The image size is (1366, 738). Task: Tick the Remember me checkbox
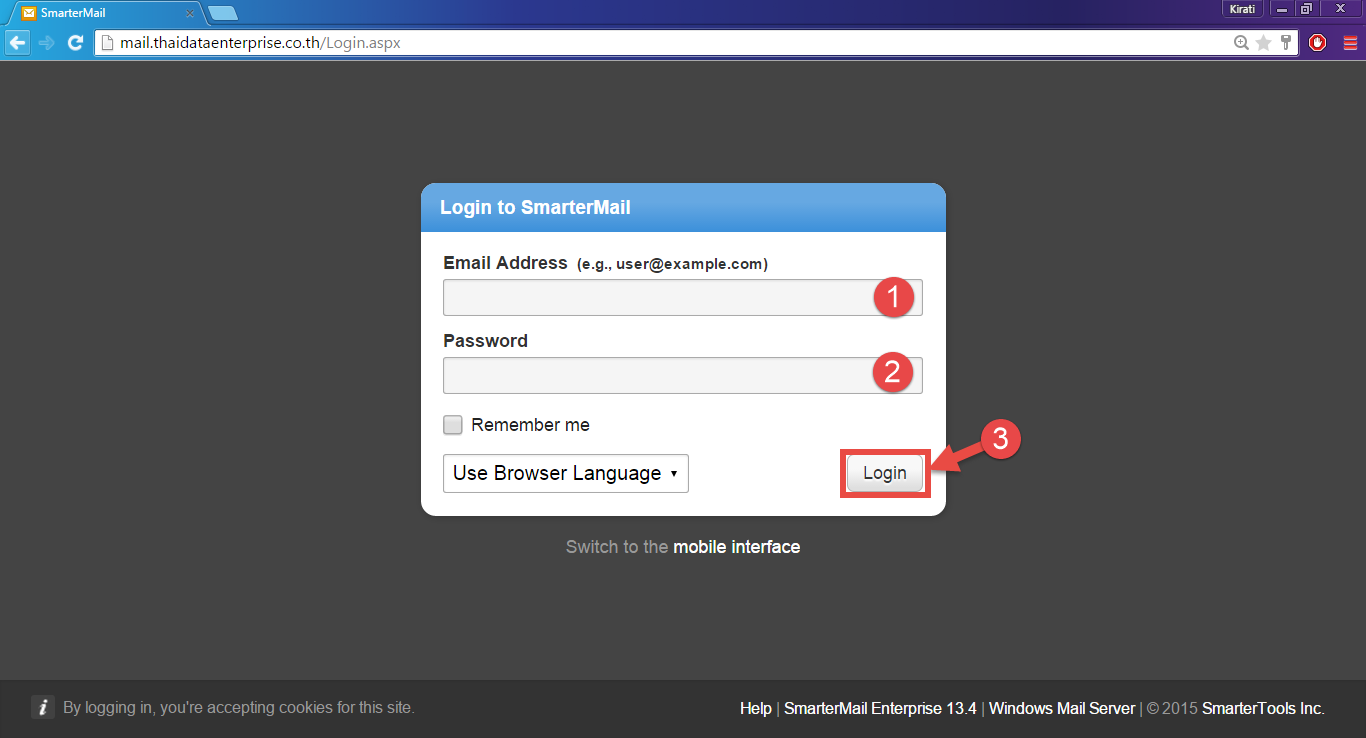coord(453,425)
